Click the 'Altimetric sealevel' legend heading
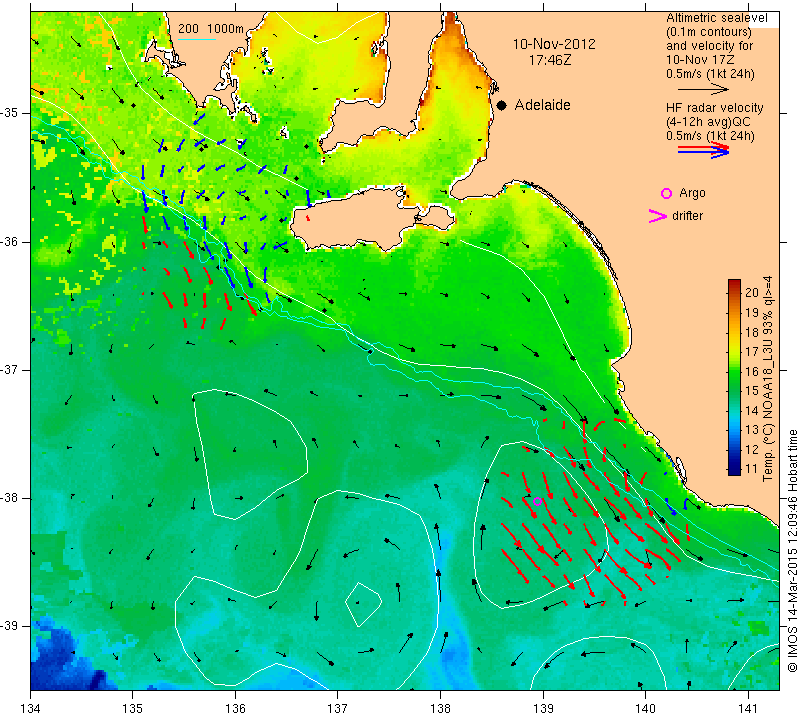The height and width of the screenshot is (720, 800). click(x=717, y=18)
